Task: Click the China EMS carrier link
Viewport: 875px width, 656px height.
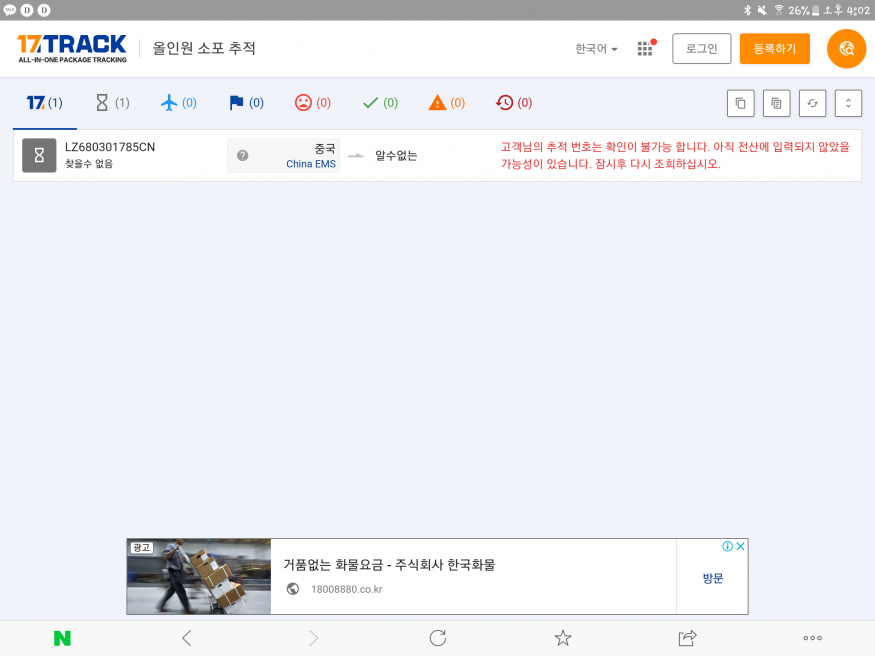Action: tap(311, 164)
